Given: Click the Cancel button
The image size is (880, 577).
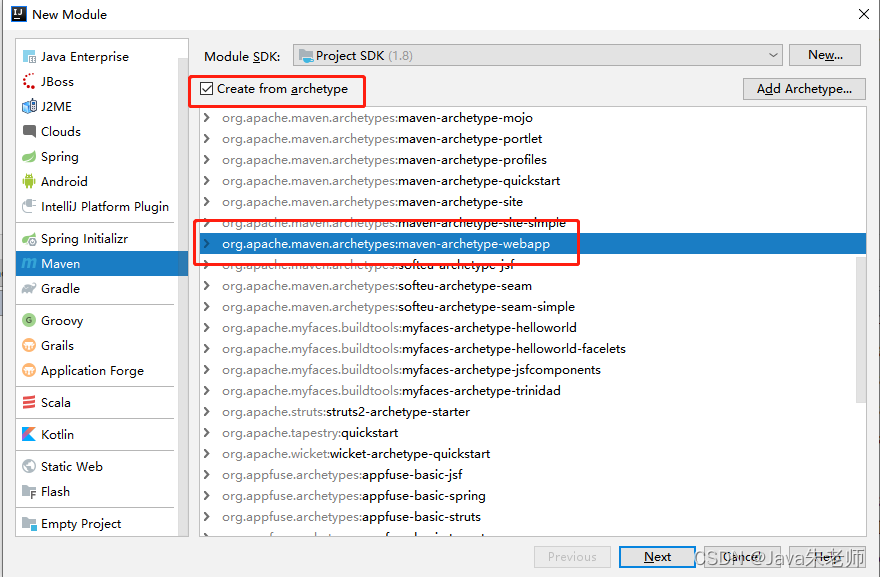Looking at the screenshot, I should (742, 557).
